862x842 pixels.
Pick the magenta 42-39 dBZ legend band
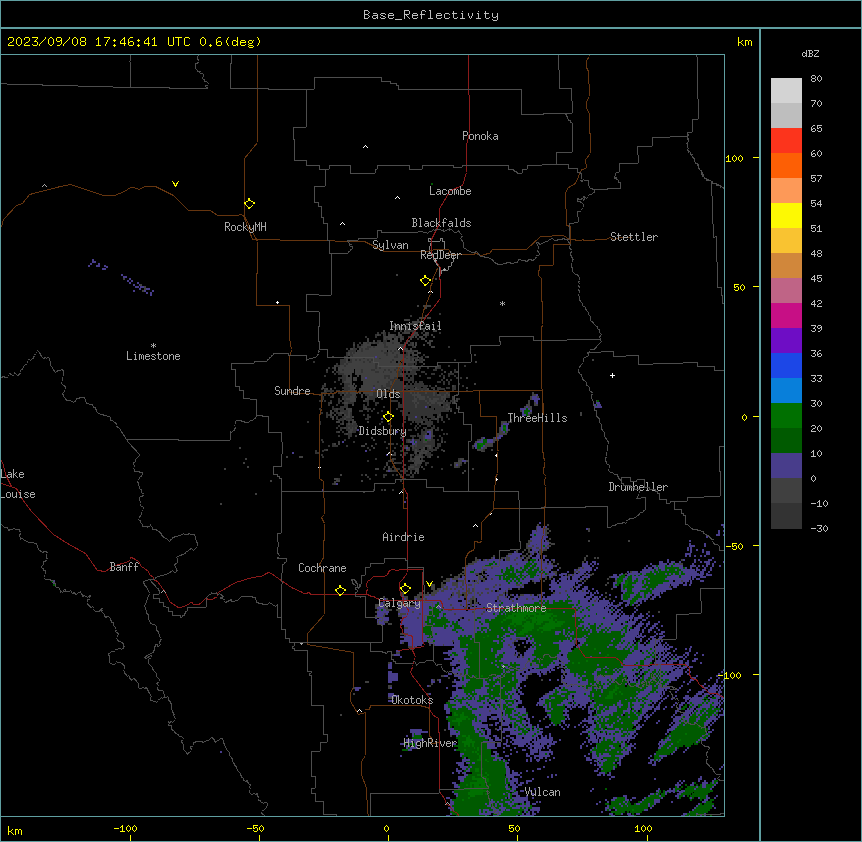[786, 315]
